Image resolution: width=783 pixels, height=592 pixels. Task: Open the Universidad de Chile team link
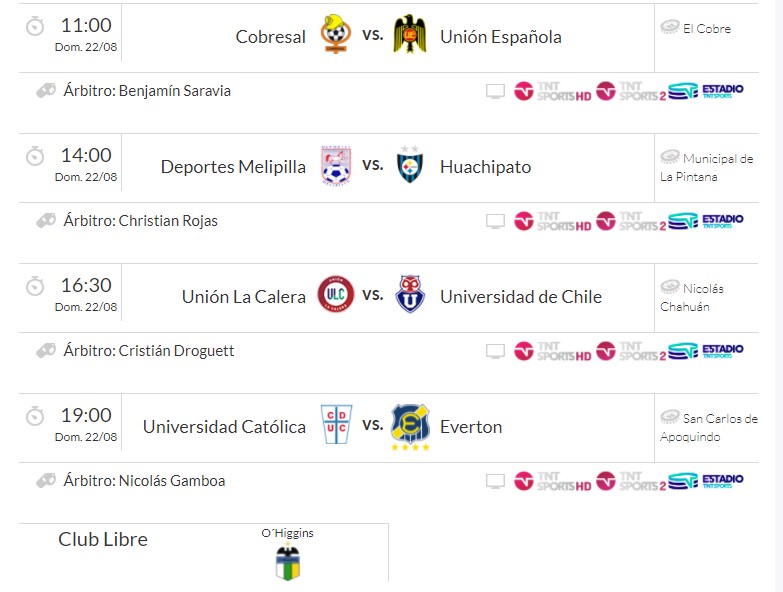click(x=521, y=297)
